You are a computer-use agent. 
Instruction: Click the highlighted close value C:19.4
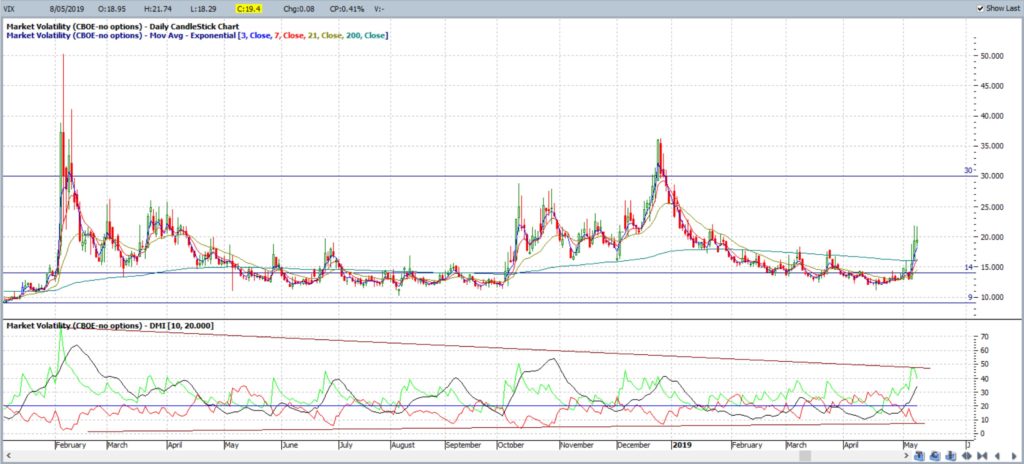pos(251,8)
